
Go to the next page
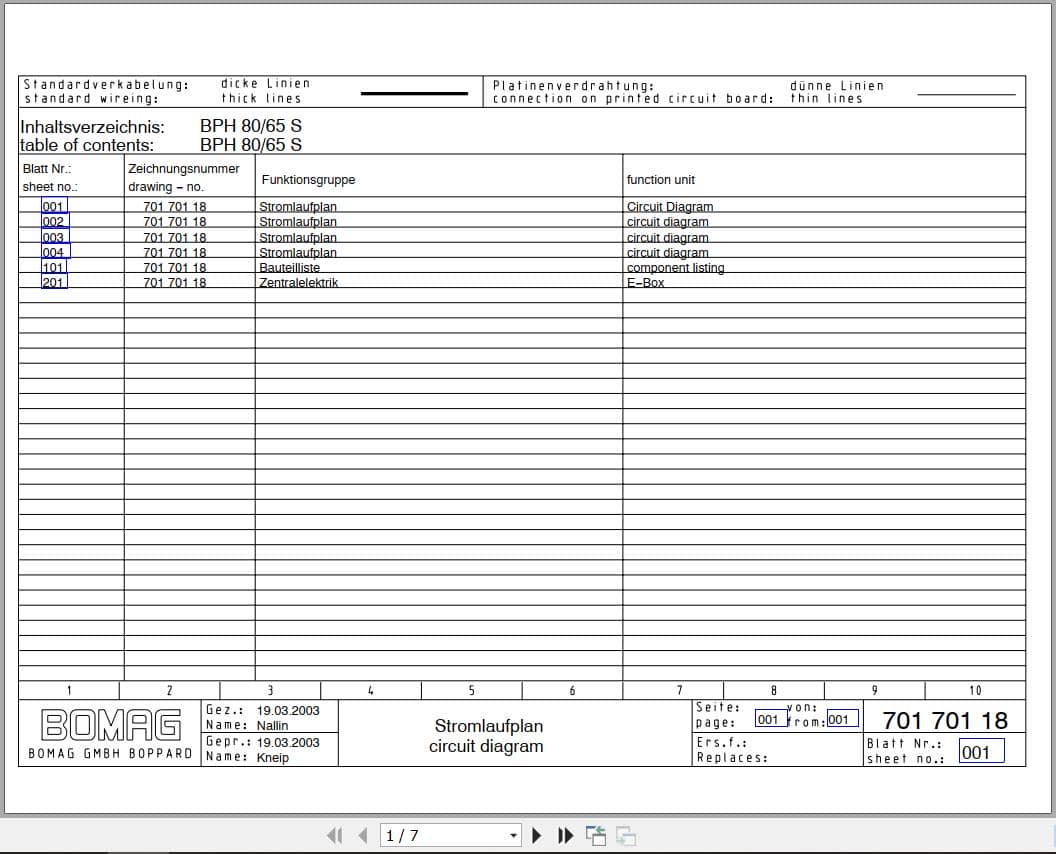[x=537, y=836]
